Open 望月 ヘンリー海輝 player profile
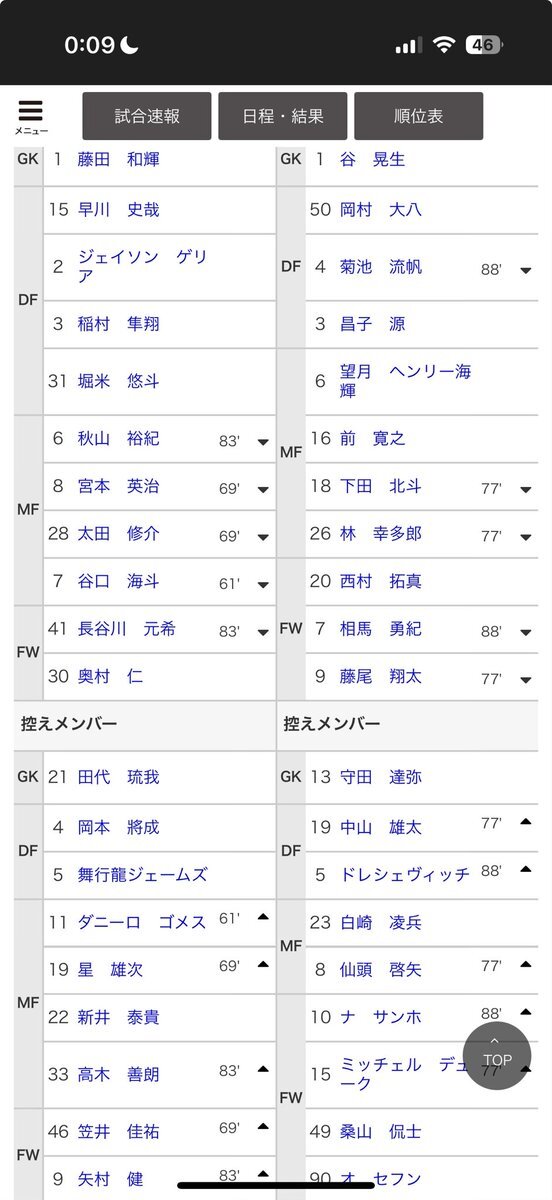Viewport: 552px width, 1200px height. pos(405,381)
